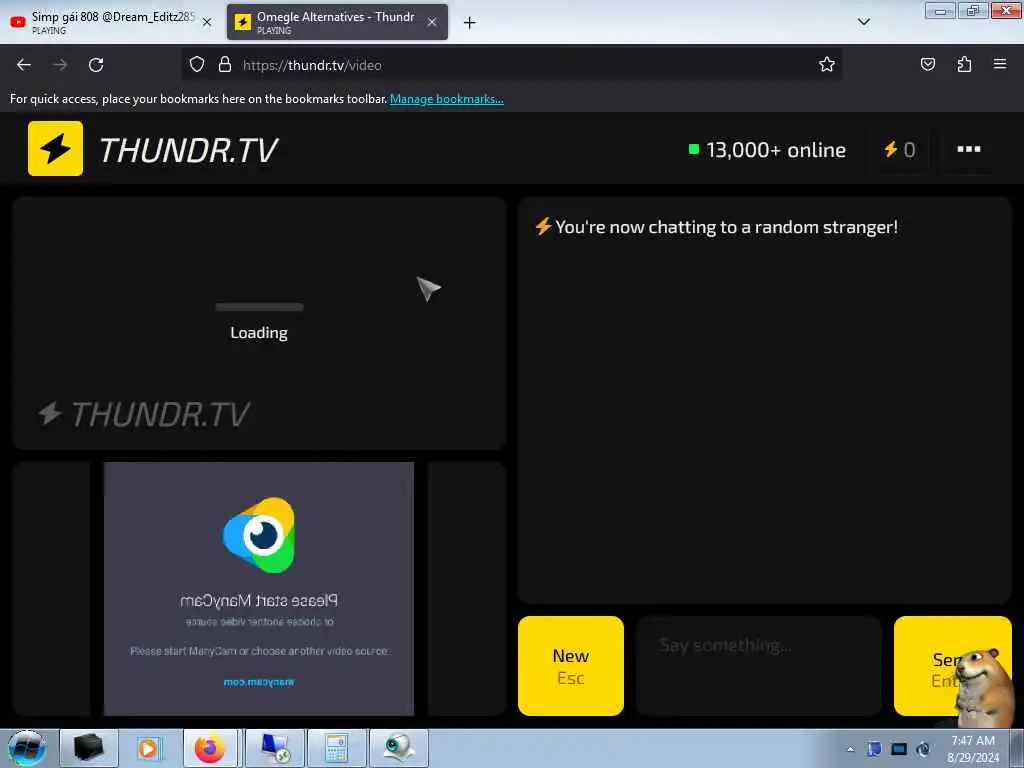The height and width of the screenshot is (768, 1024).
Task: Open the computer monitor taskbar icon
Action: pyautogui.click(x=276, y=748)
